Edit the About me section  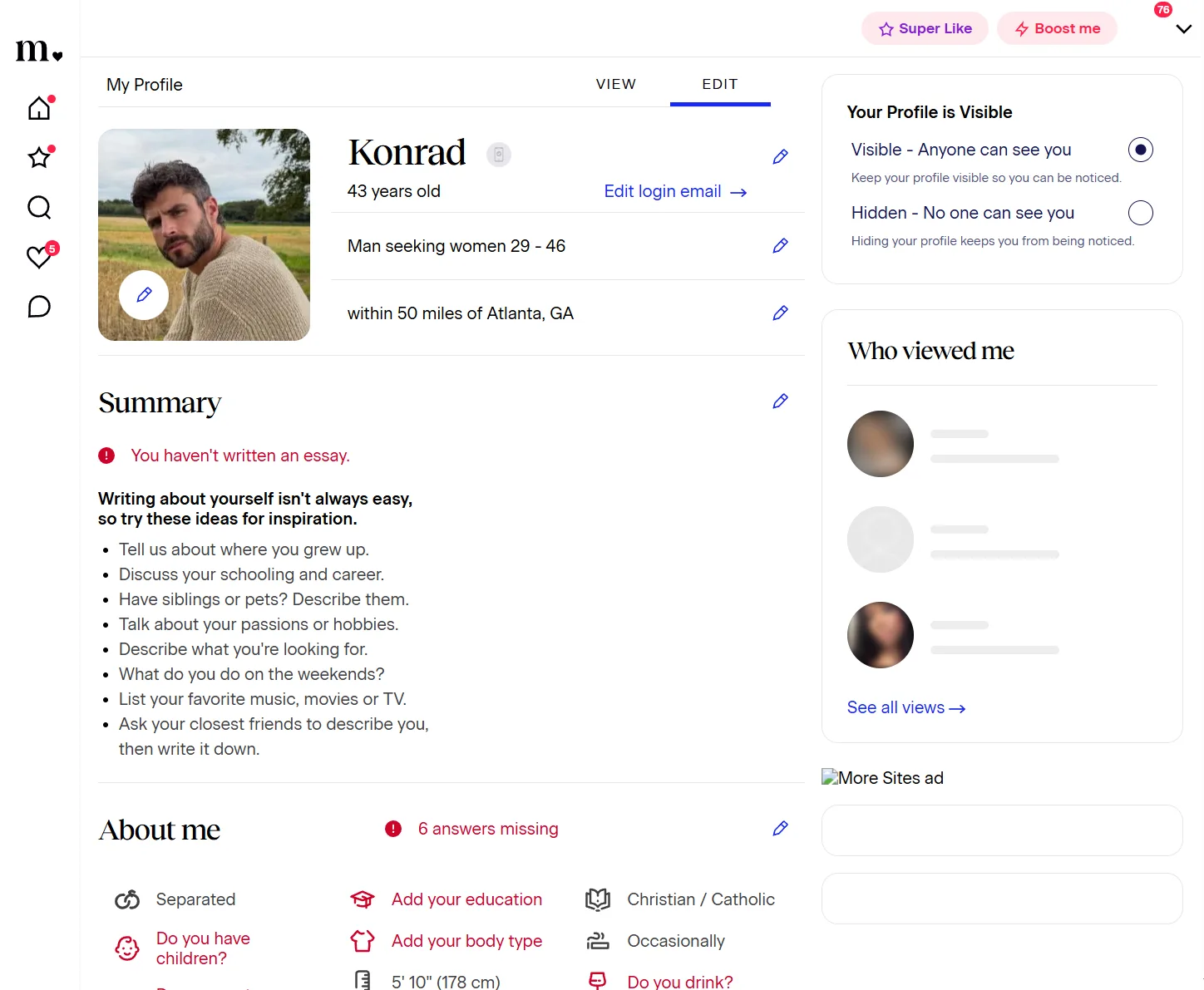tap(780, 828)
